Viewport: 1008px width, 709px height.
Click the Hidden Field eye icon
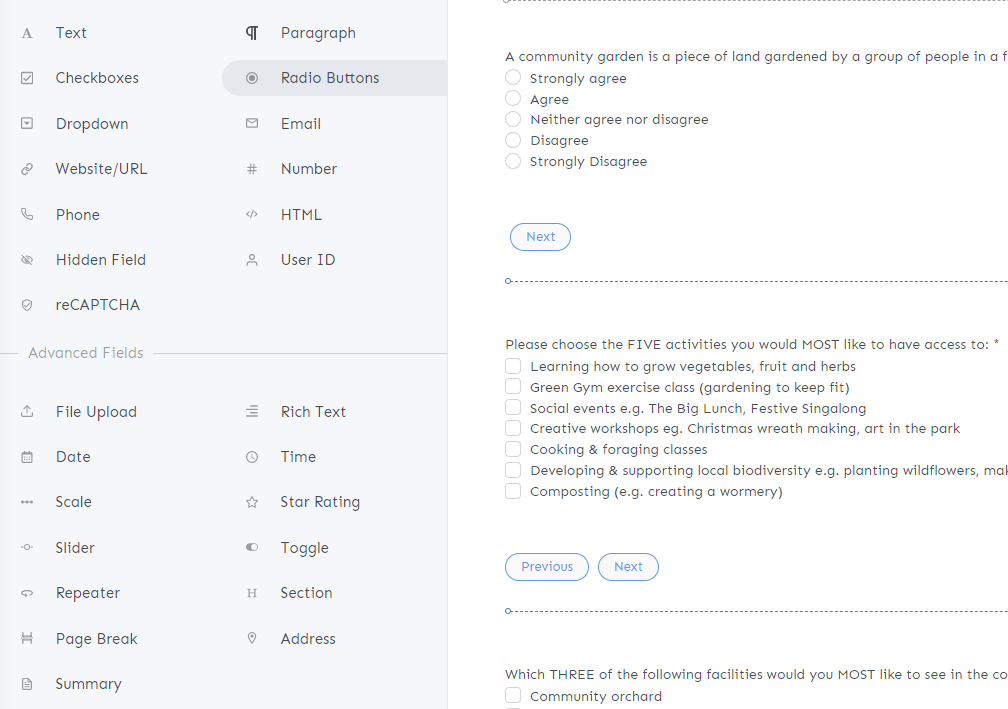click(27, 260)
